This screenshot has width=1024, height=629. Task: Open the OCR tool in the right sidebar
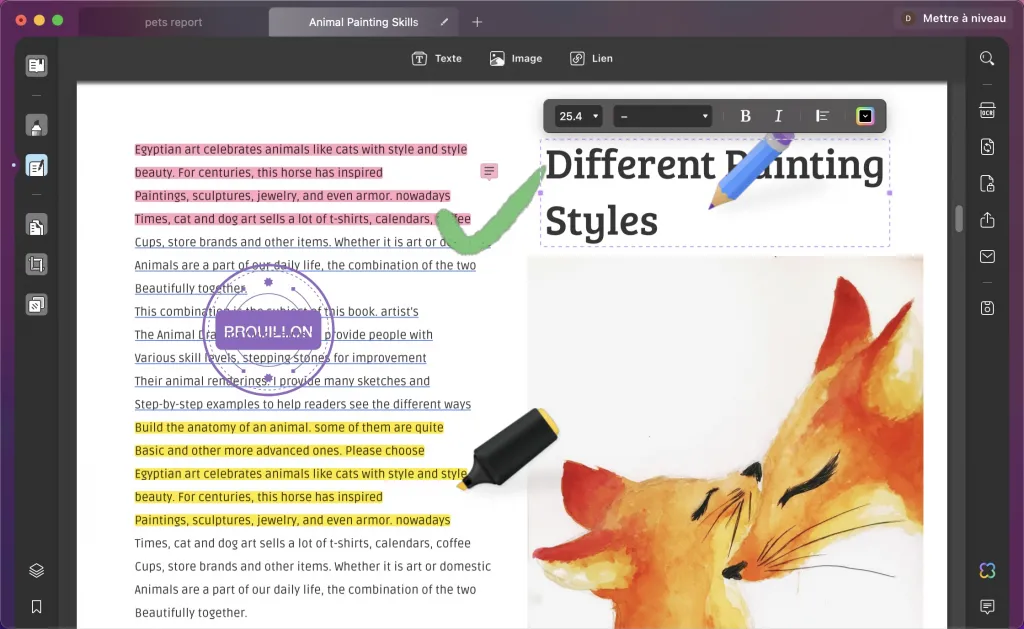point(987,110)
